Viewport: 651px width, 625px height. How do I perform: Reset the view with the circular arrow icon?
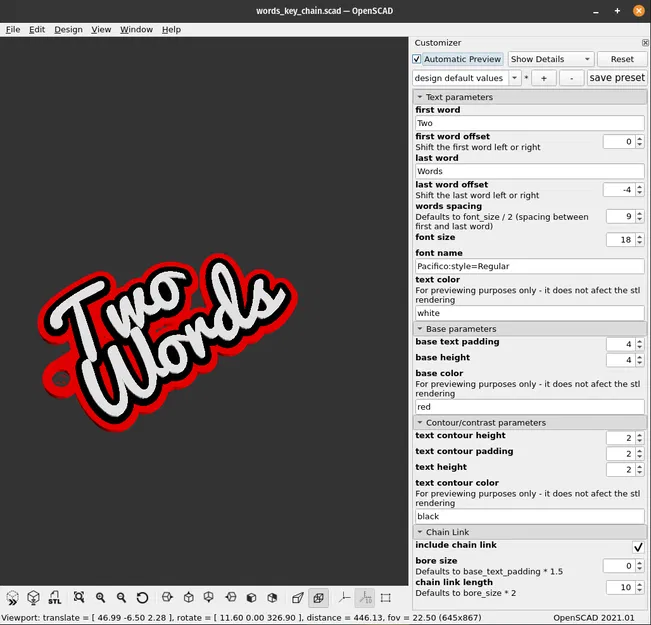(x=142, y=598)
